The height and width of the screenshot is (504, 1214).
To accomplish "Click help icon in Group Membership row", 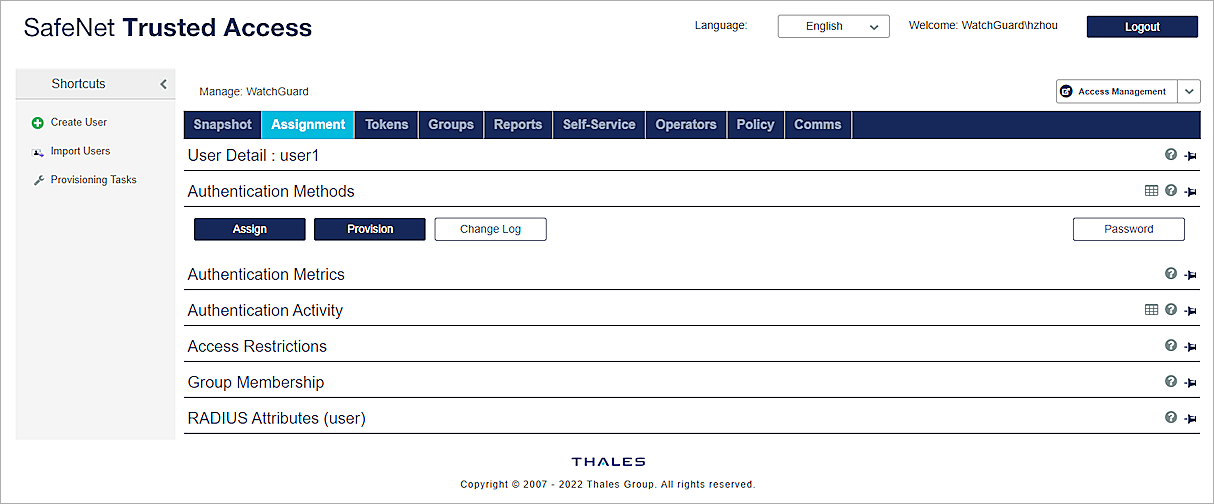I will point(1171,381).
